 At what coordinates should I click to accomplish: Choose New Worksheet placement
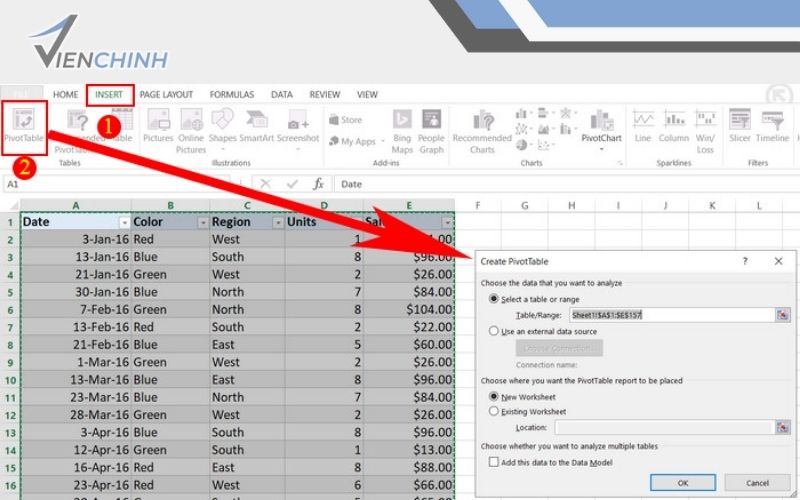(493, 396)
